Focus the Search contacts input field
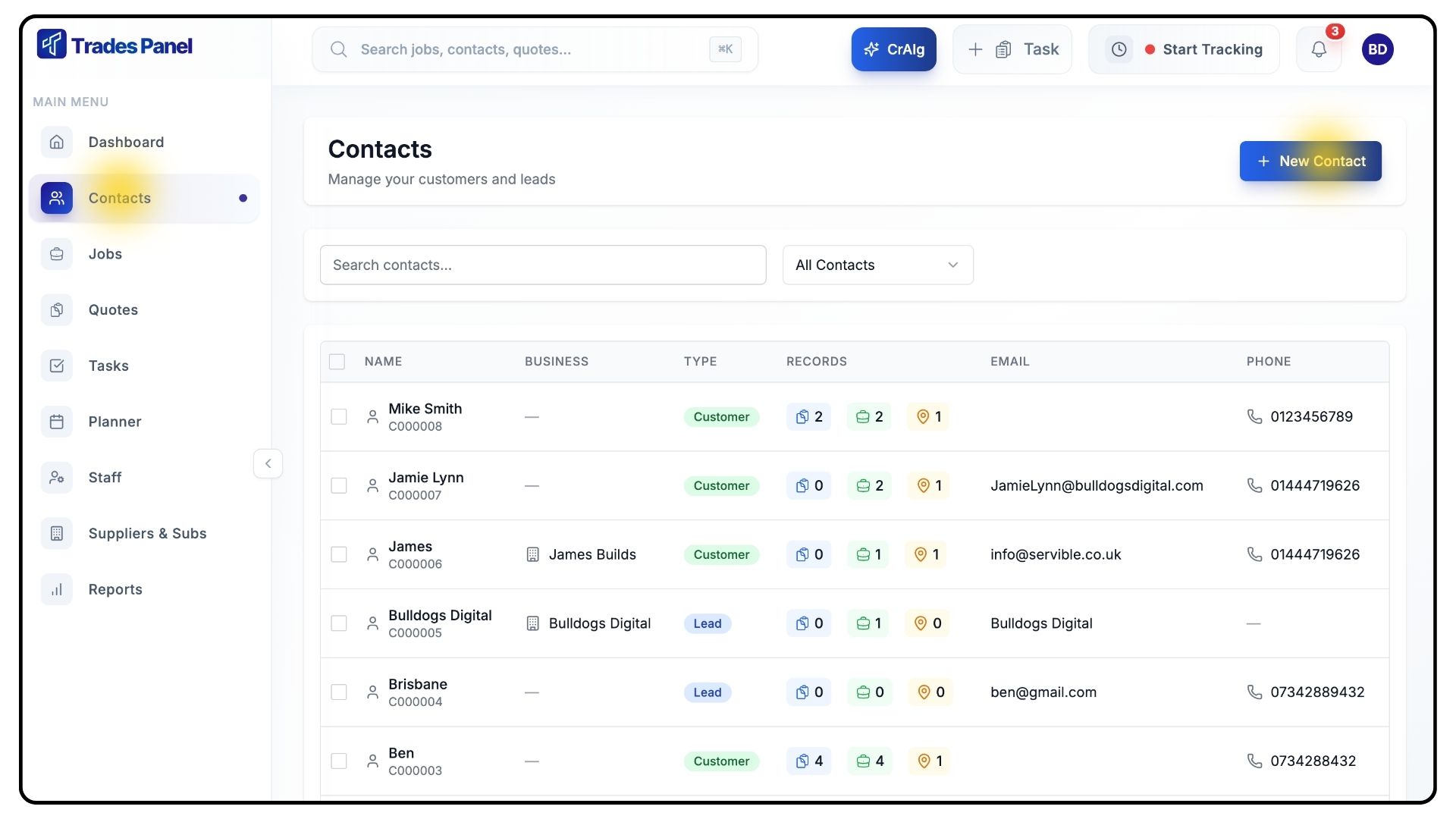This screenshot has width=1456, height=819. pos(542,265)
